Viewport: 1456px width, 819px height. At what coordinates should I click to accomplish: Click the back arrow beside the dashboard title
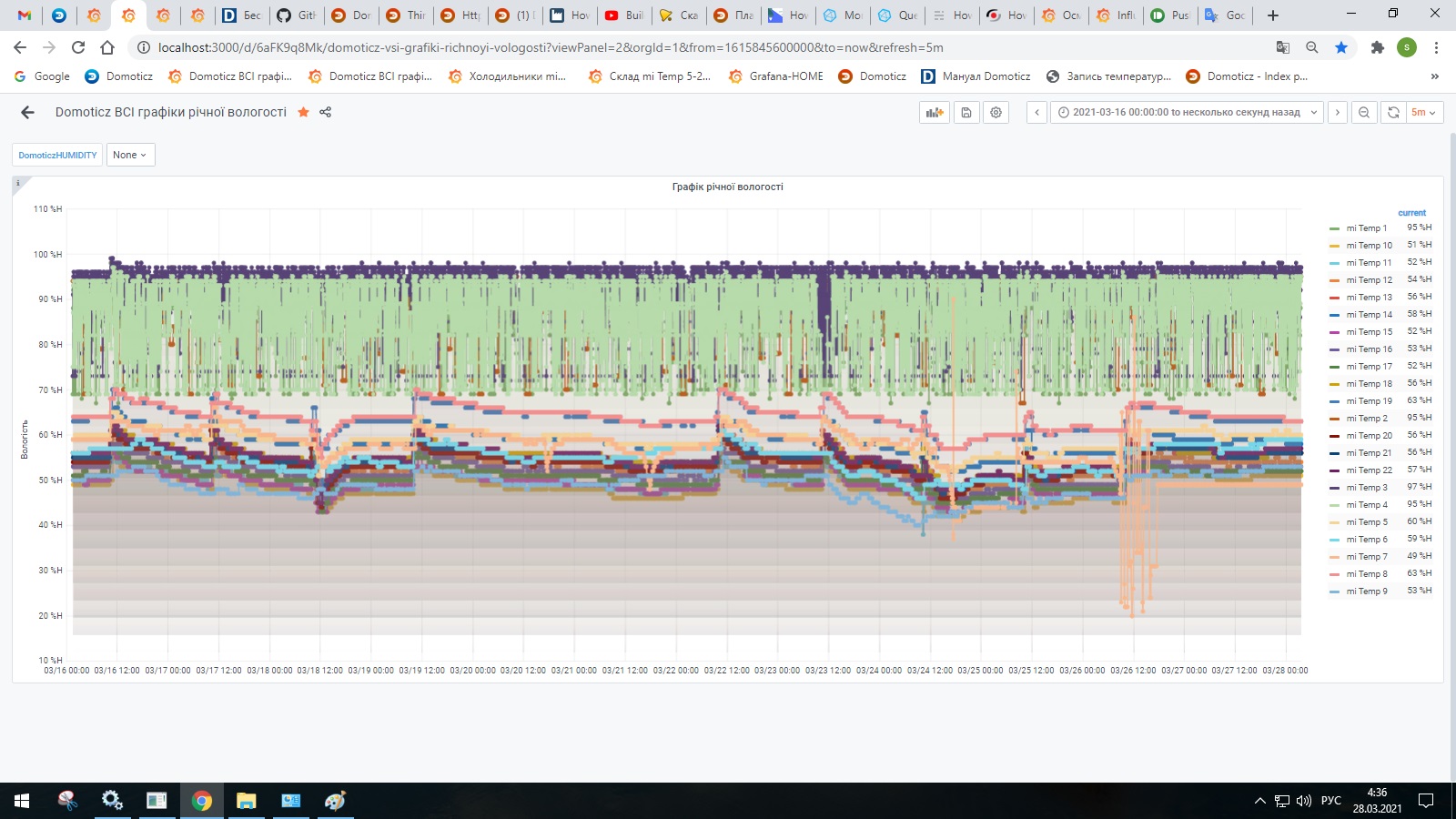pos(26,112)
